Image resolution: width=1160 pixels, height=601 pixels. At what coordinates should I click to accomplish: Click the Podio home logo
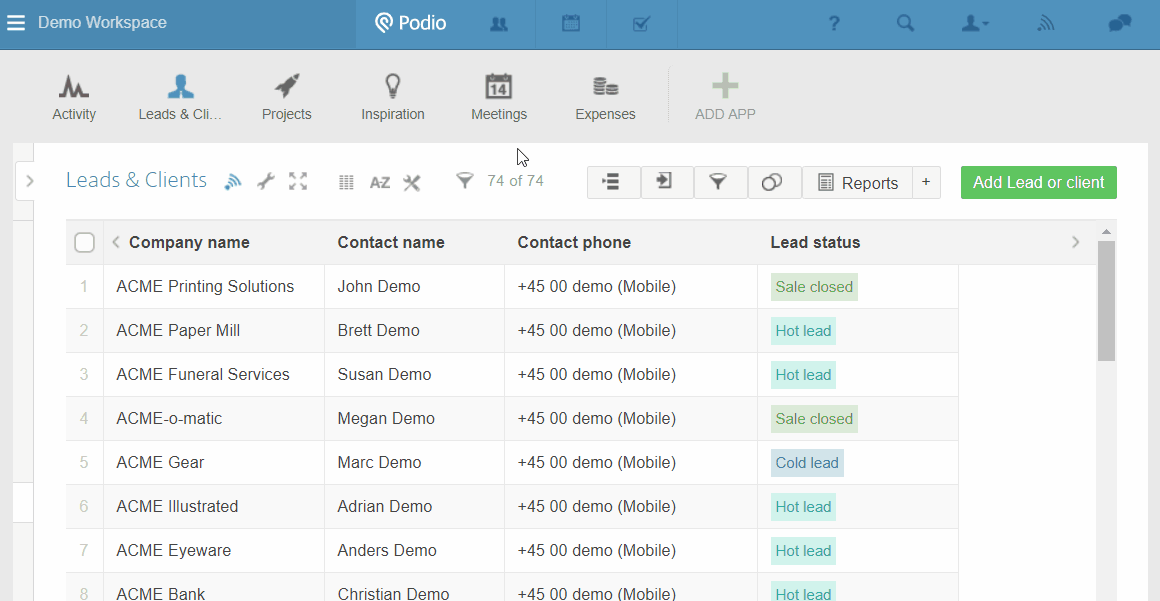(x=411, y=23)
